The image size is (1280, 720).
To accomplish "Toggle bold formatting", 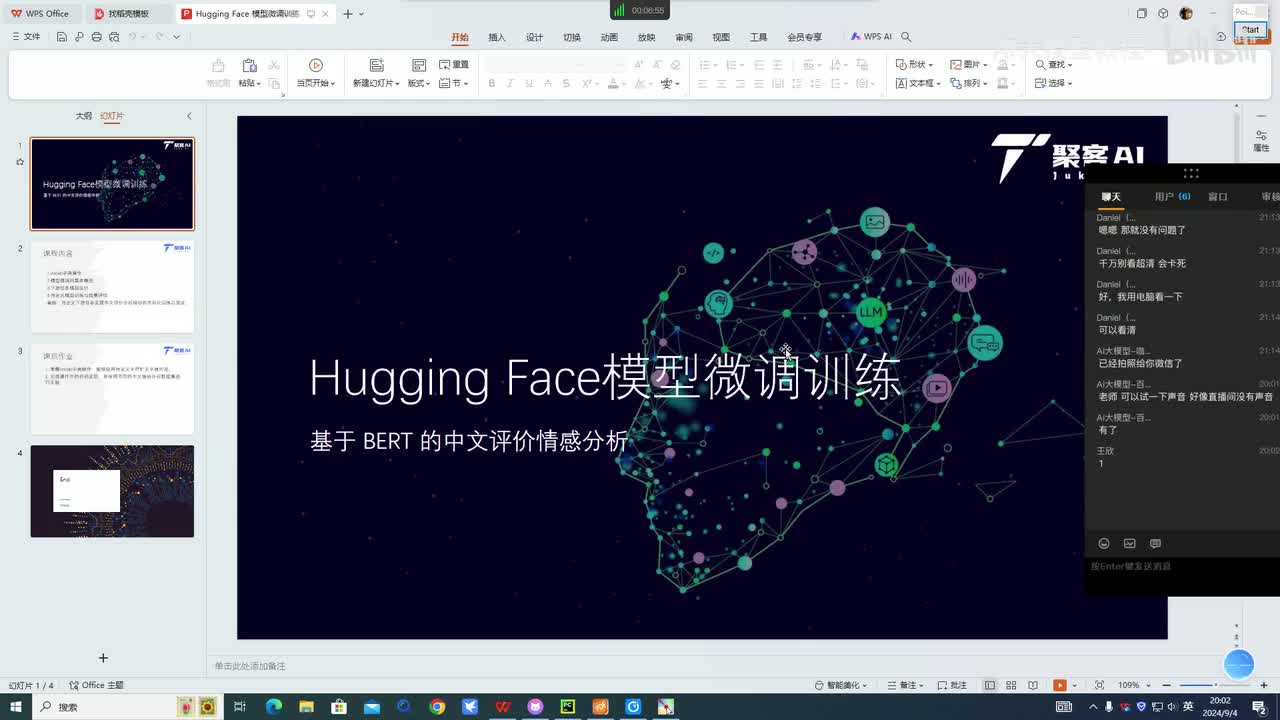I will click(x=491, y=83).
